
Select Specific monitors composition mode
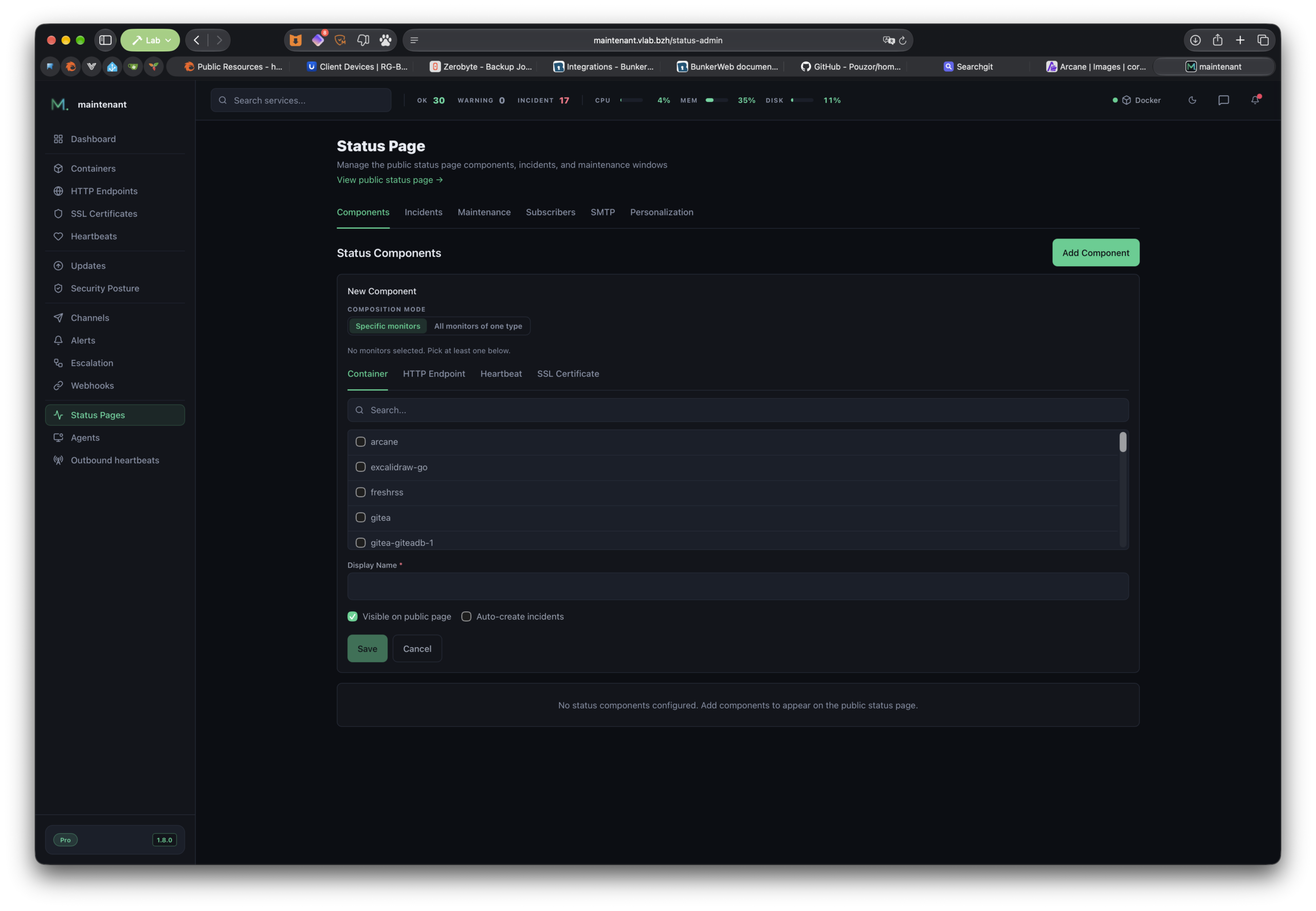pyautogui.click(x=388, y=326)
